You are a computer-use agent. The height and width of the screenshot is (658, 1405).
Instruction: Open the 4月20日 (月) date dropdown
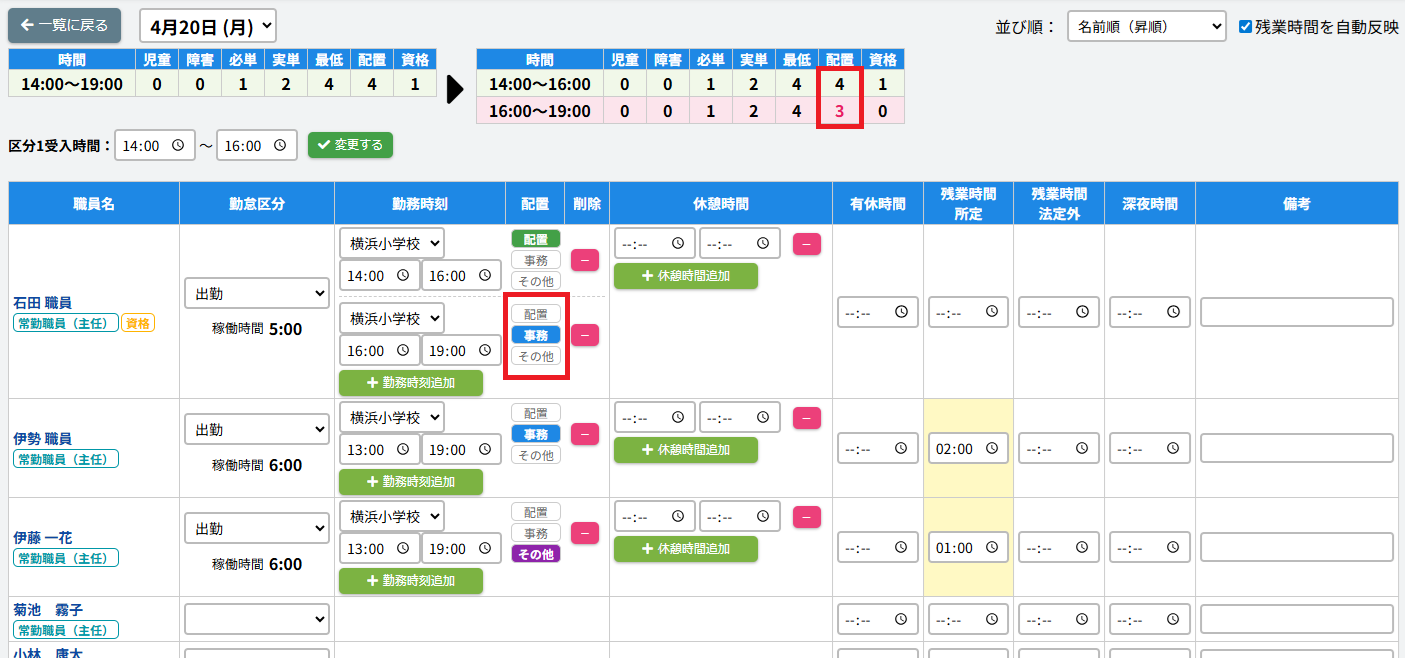coord(207,26)
